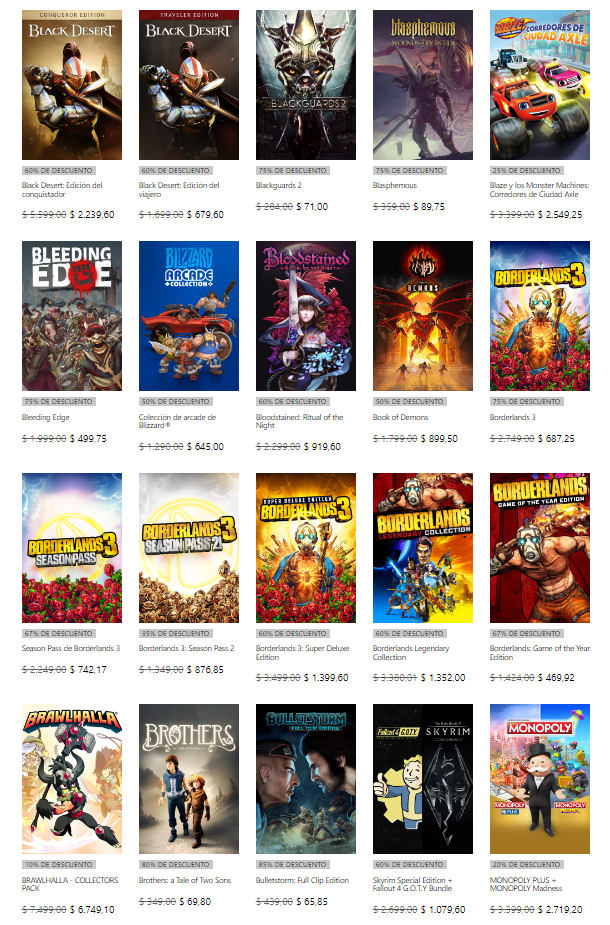Screen dimensions: 610x925
Task: Select Borderlands 3 Season Pass 2 cover
Action: (x=189, y=547)
